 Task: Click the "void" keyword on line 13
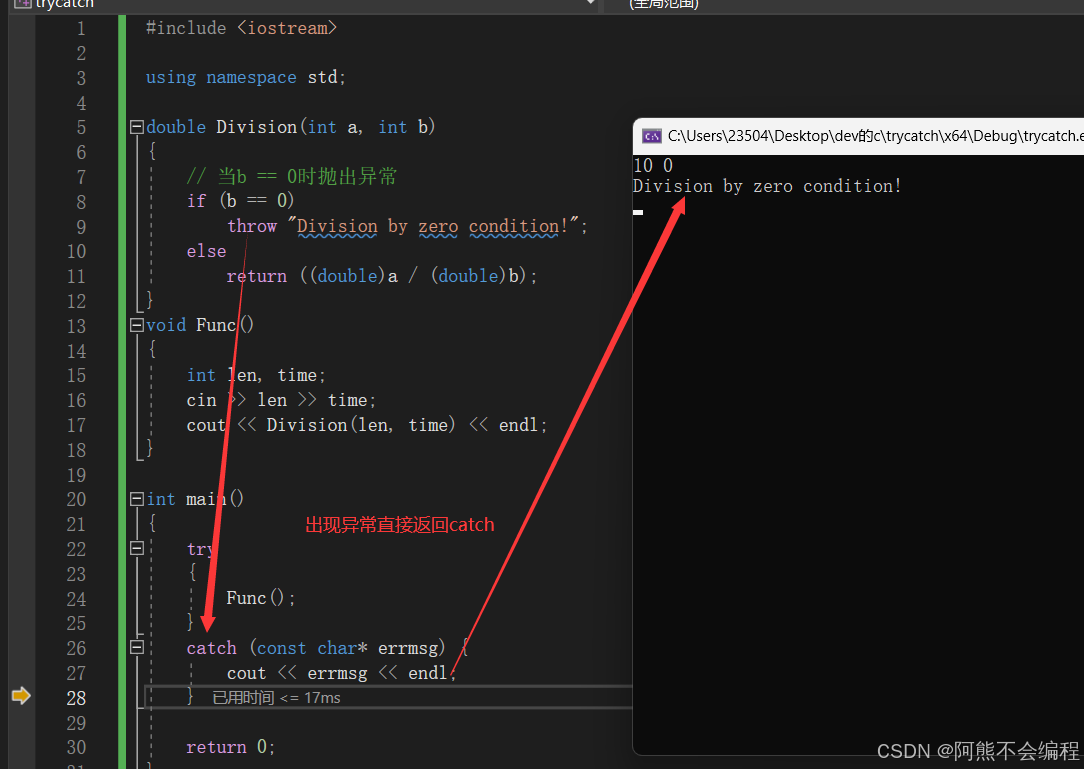point(166,325)
